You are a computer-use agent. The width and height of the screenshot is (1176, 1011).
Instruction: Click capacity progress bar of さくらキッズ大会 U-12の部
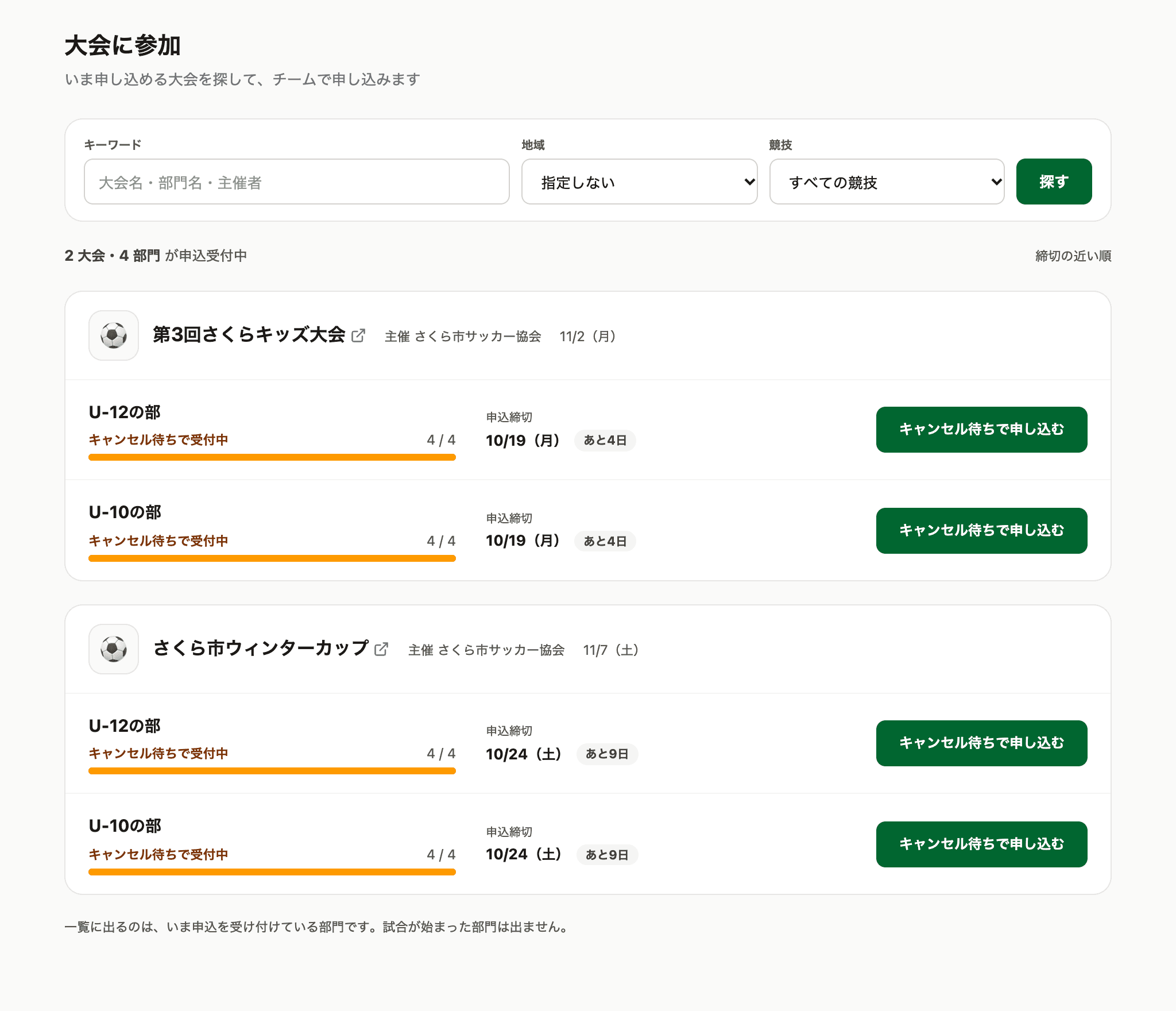[x=272, y=457]
